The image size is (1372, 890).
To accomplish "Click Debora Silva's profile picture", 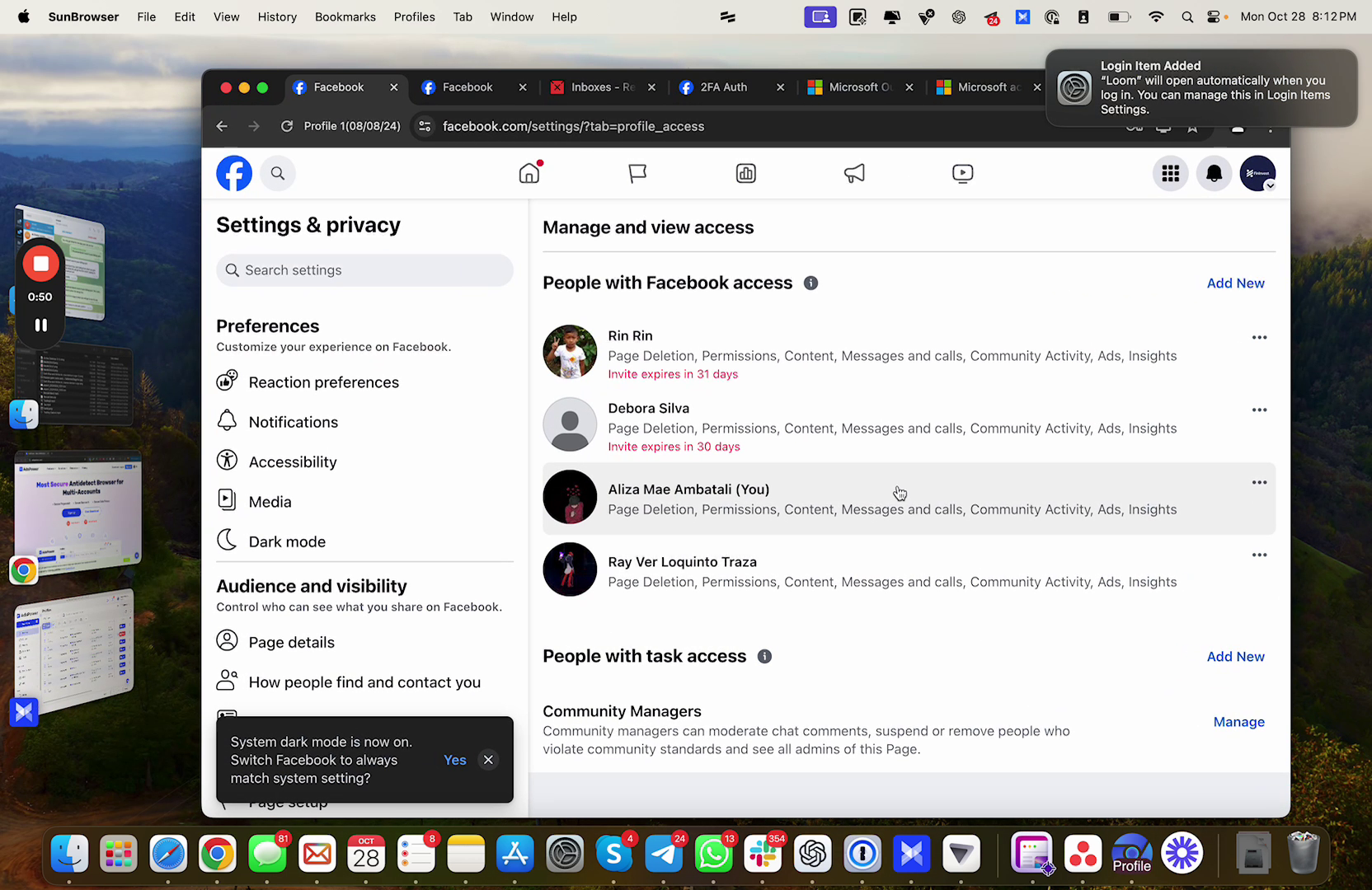I will (x=570, y=424).
